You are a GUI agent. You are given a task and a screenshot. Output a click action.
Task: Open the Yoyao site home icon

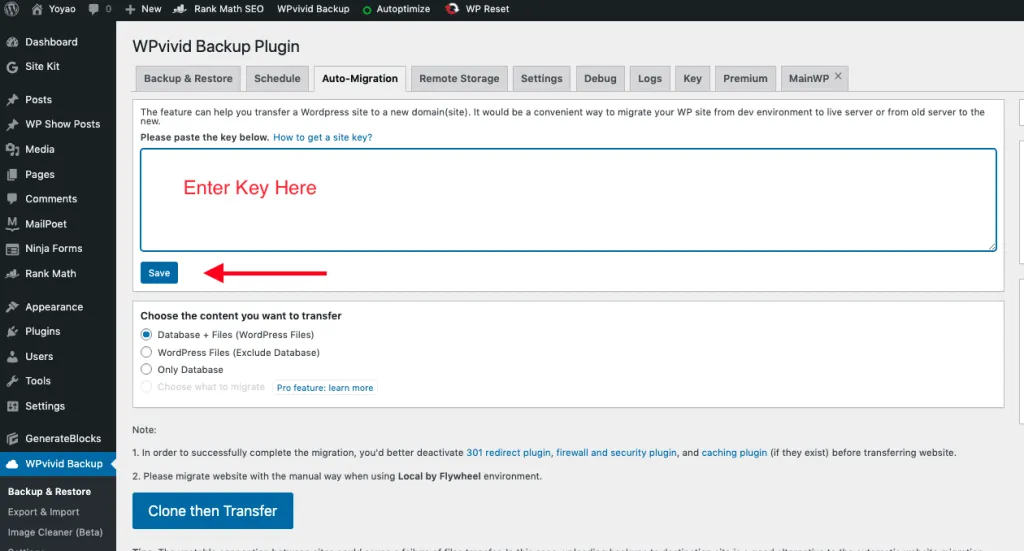37,9
